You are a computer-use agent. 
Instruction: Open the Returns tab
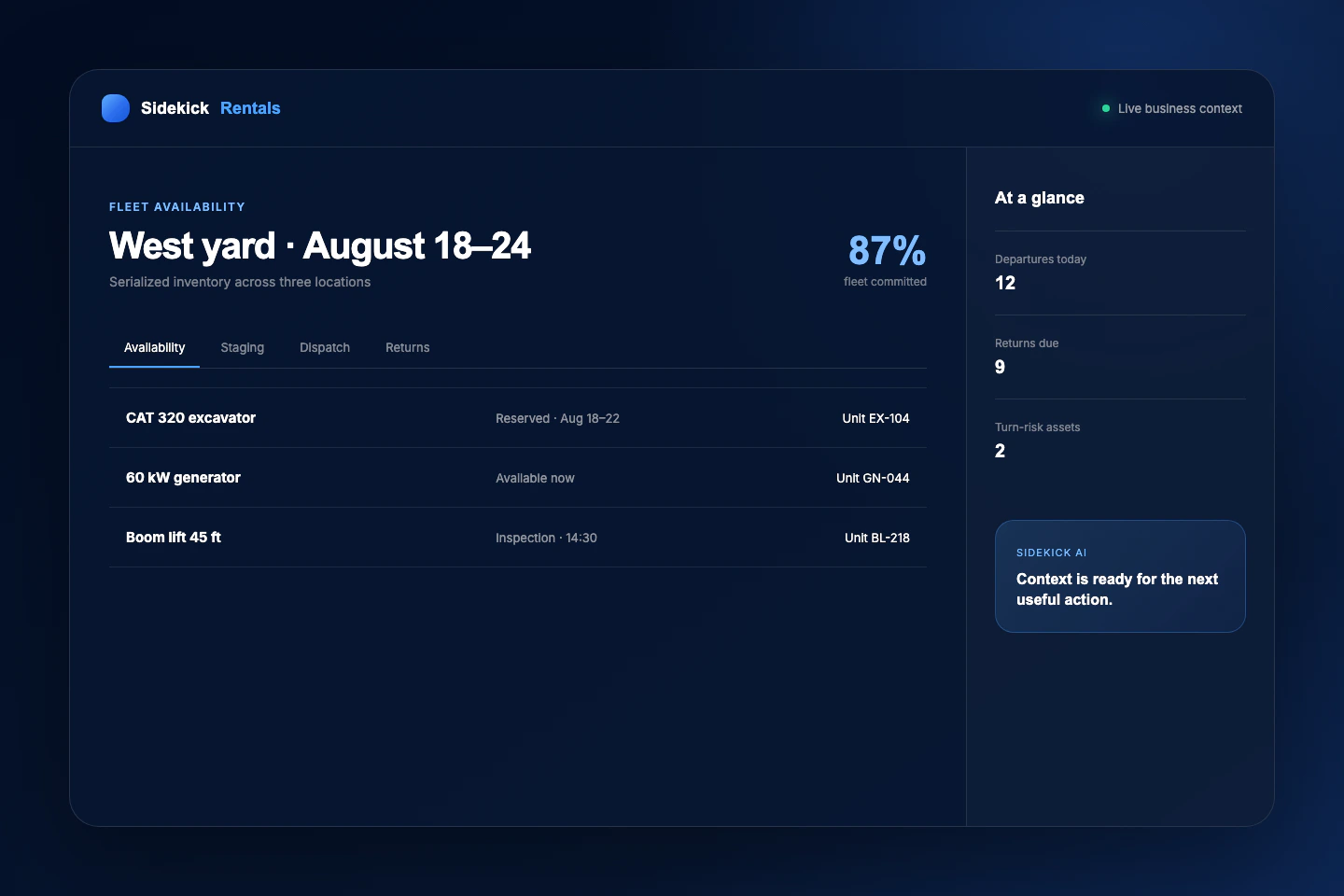coord(408,347)
